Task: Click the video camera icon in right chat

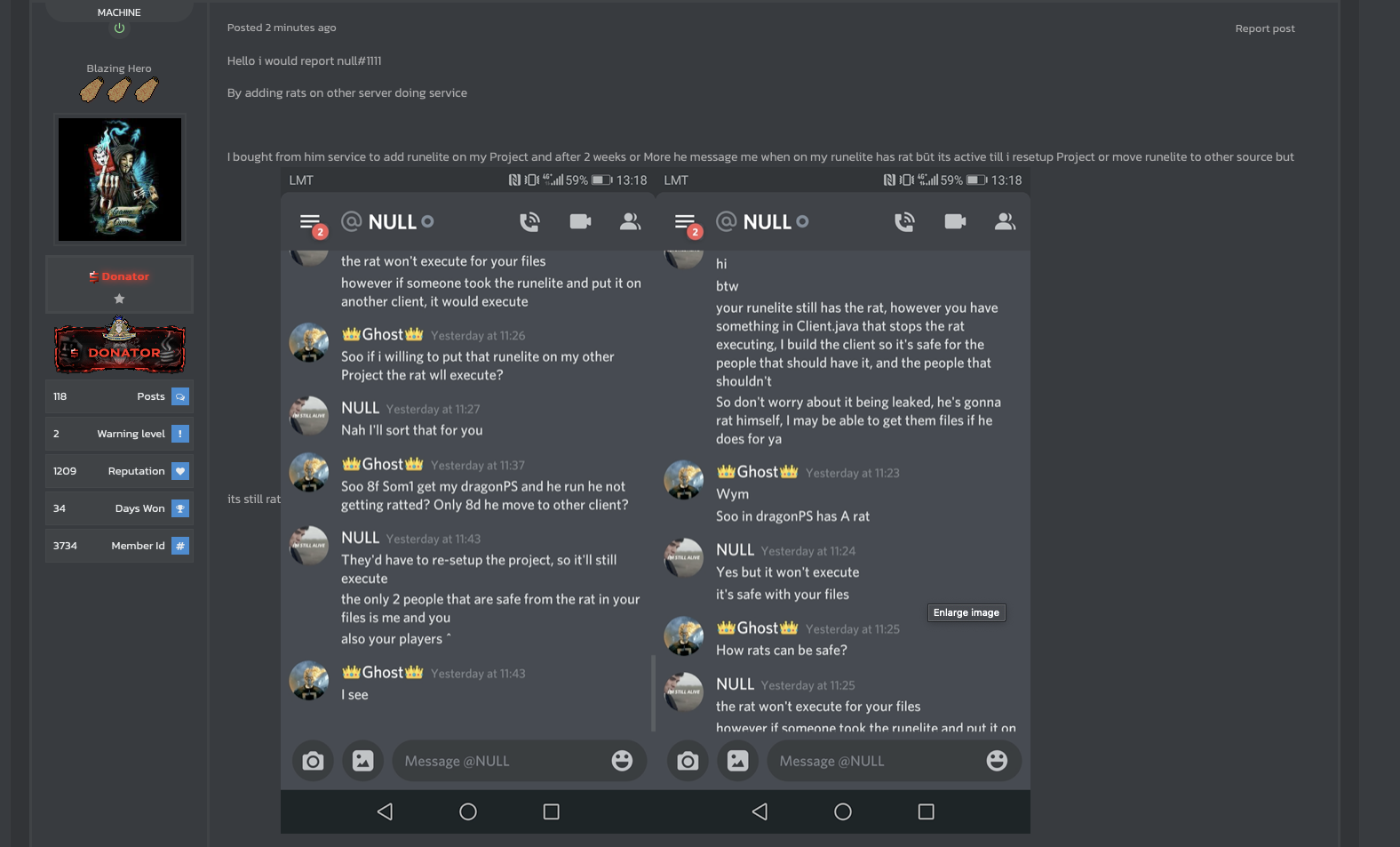Action: pos(955,221)
